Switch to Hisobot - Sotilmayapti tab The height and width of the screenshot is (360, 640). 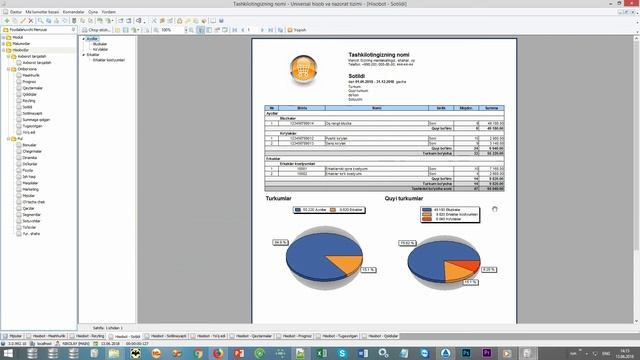click(165, 336)
